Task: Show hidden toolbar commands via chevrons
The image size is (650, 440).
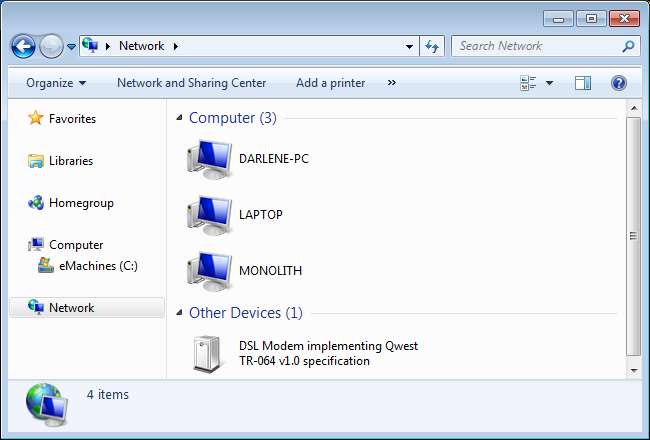Action: [391, 83]
